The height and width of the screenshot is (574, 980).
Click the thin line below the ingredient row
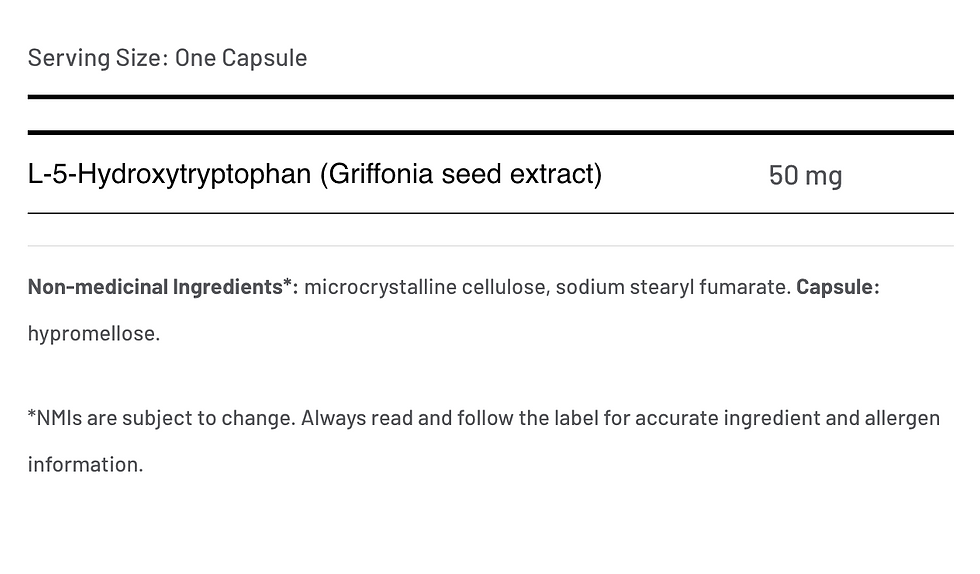490,213
